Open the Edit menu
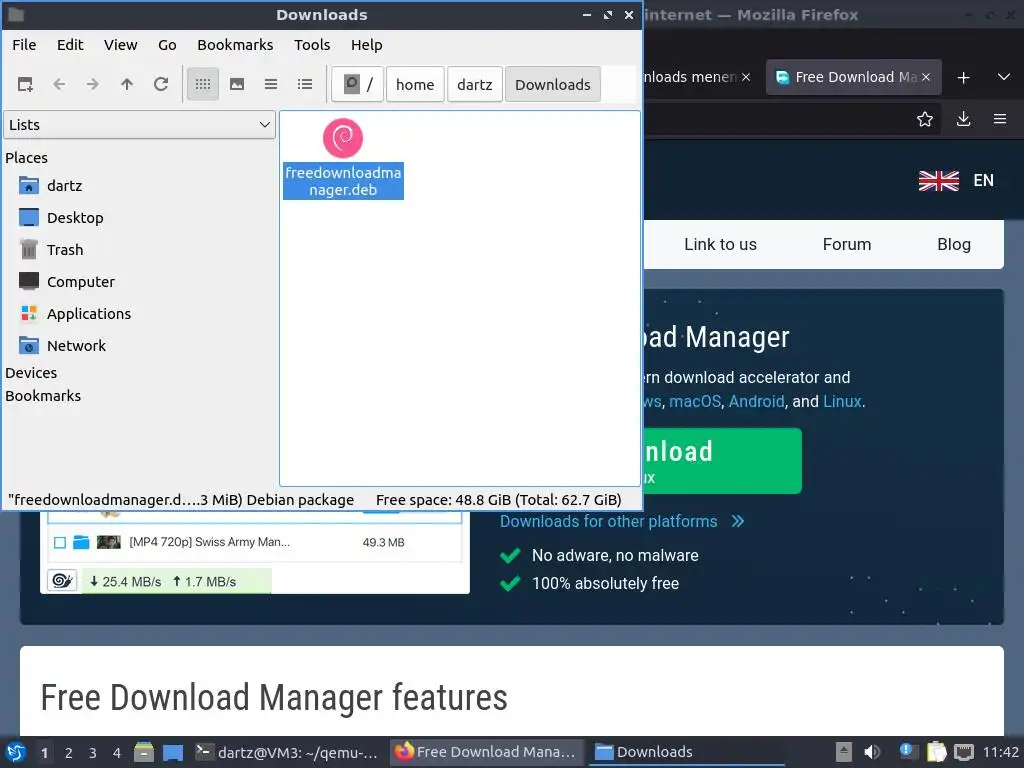The width and height of the screenshot is (1024, 768). 70,45
